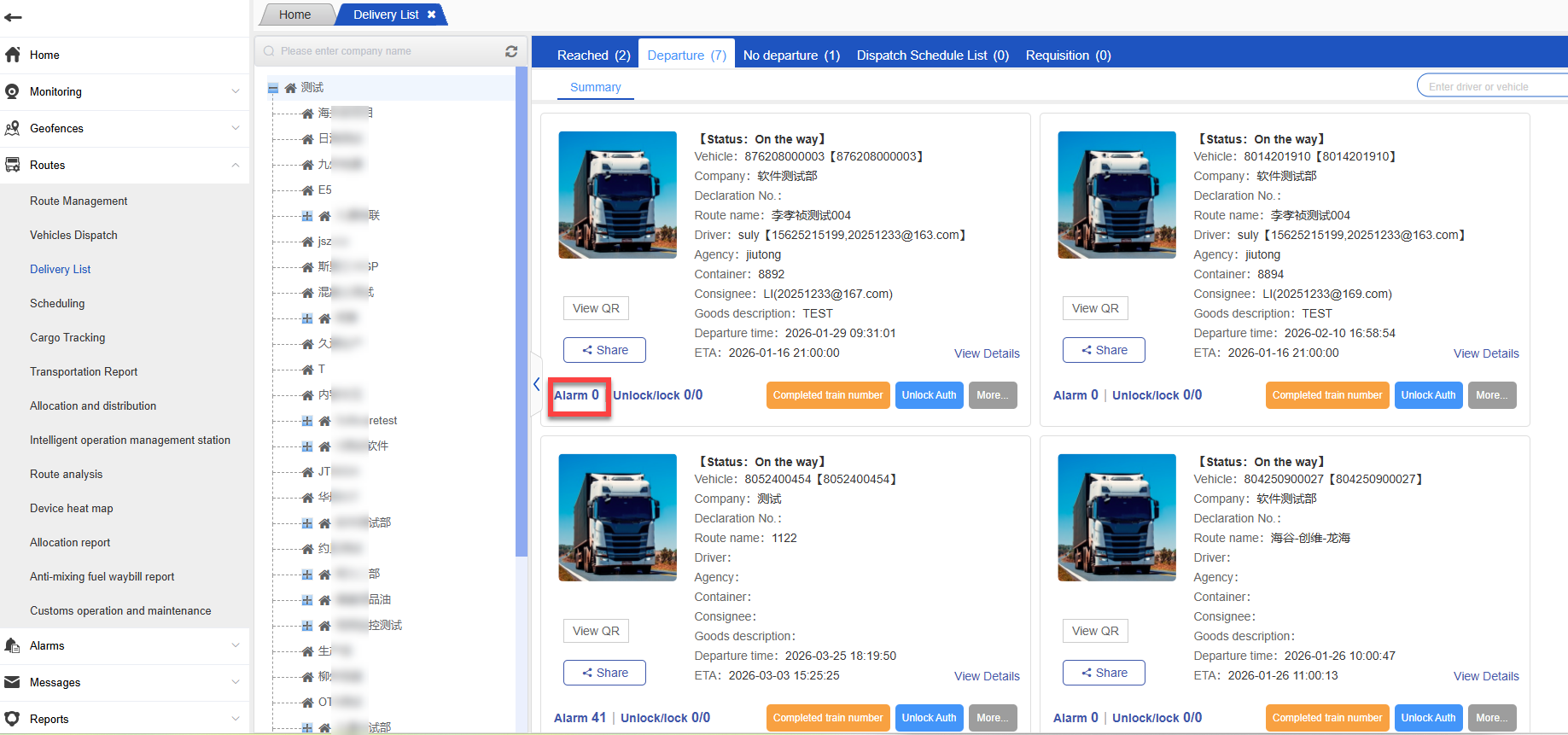Collapse the 测试 root tree node
Image resolution: width=1568 pixels, height=735 pixels.
[x=273, y=88]
